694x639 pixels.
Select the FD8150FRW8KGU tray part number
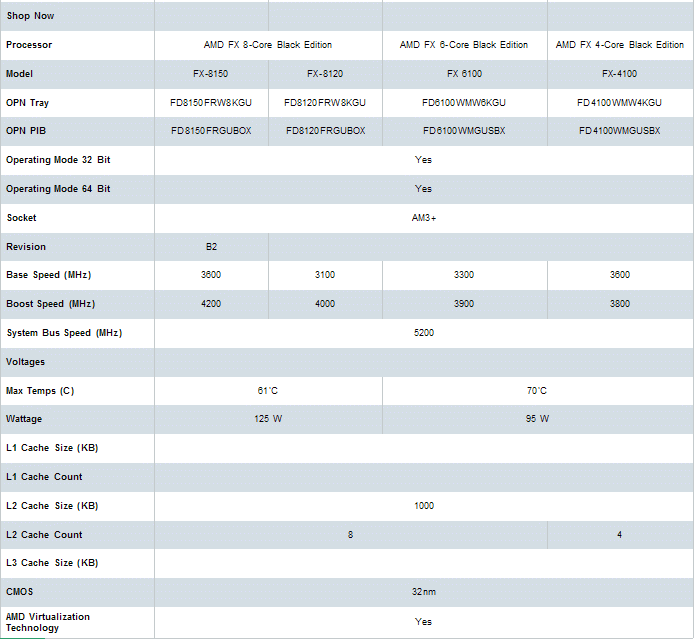click(211, 103)
